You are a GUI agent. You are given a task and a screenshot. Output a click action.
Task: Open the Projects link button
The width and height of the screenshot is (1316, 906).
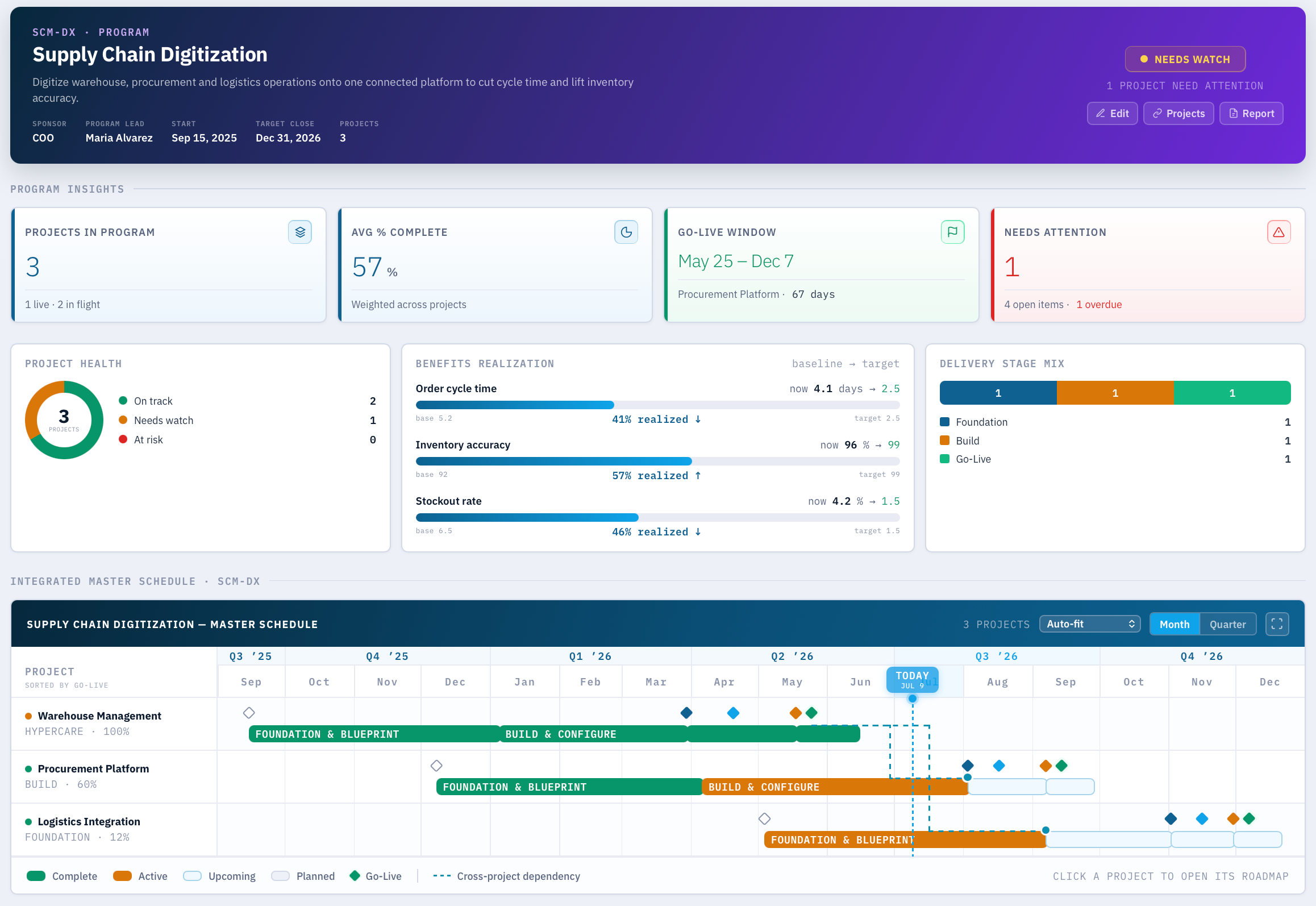tap(1178, 113)
